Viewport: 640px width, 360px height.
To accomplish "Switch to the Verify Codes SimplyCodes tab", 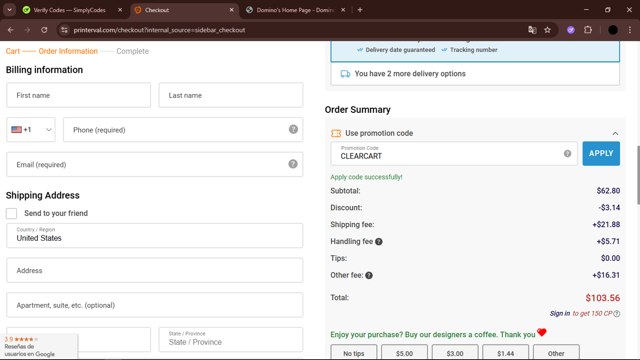I will [69, 10].
